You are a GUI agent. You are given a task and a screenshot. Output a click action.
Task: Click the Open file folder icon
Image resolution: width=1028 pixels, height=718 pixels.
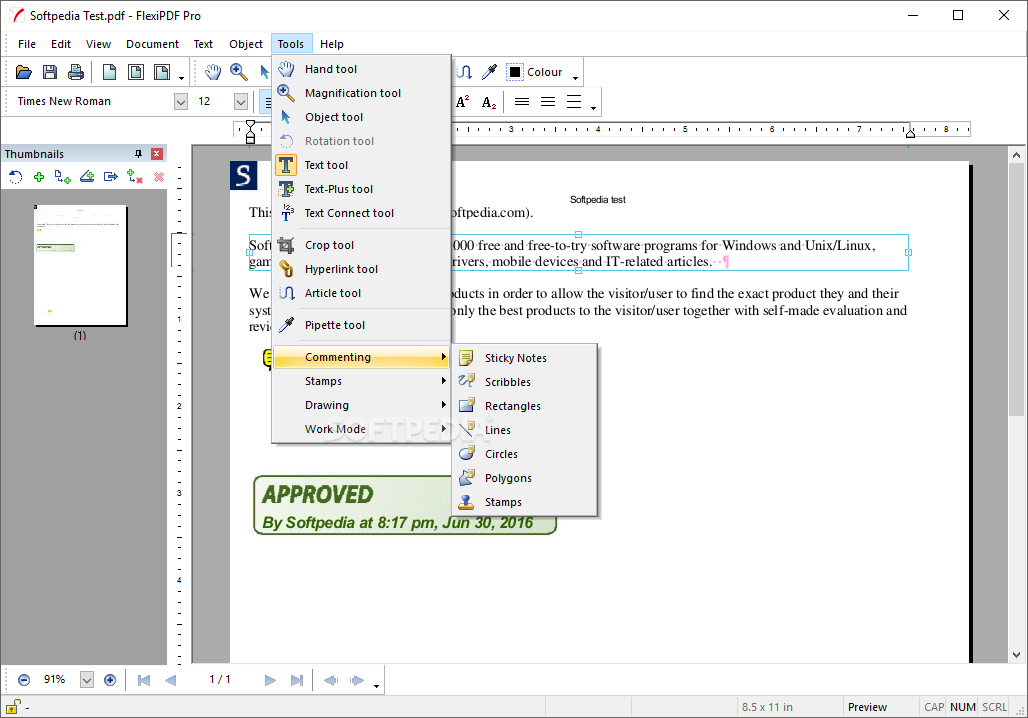tap(24, 72)
